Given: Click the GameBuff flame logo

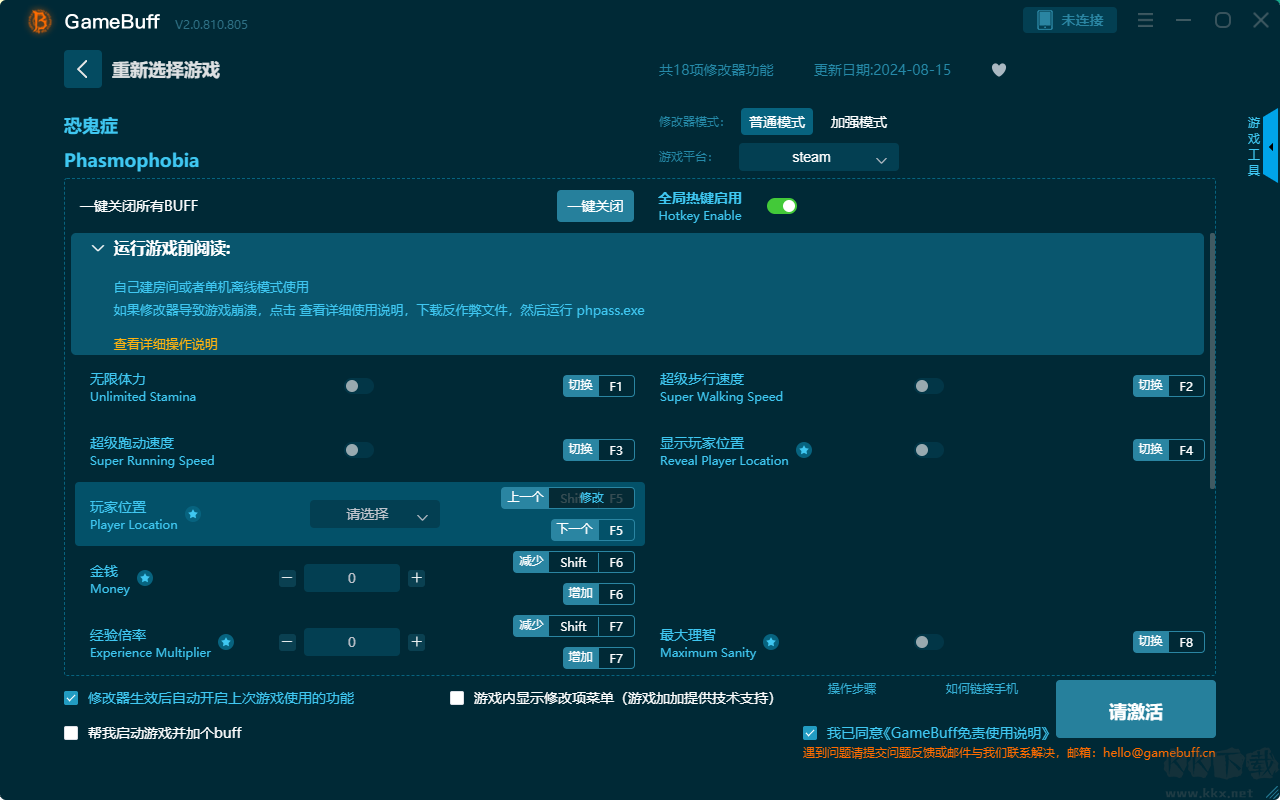Looking at the screenshot, I should pos(38,20).
